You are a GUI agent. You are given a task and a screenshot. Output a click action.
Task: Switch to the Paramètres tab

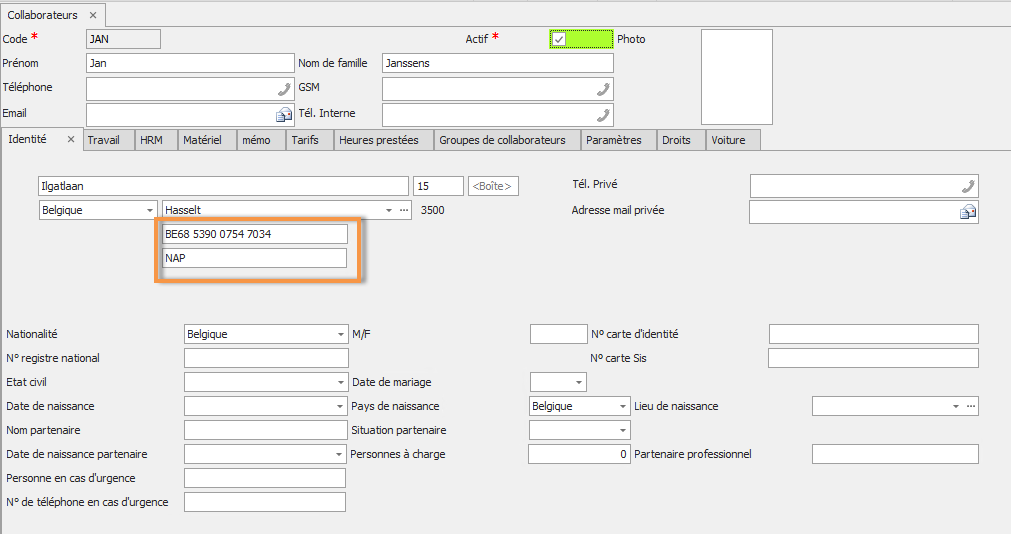click(x=618, y=140)
